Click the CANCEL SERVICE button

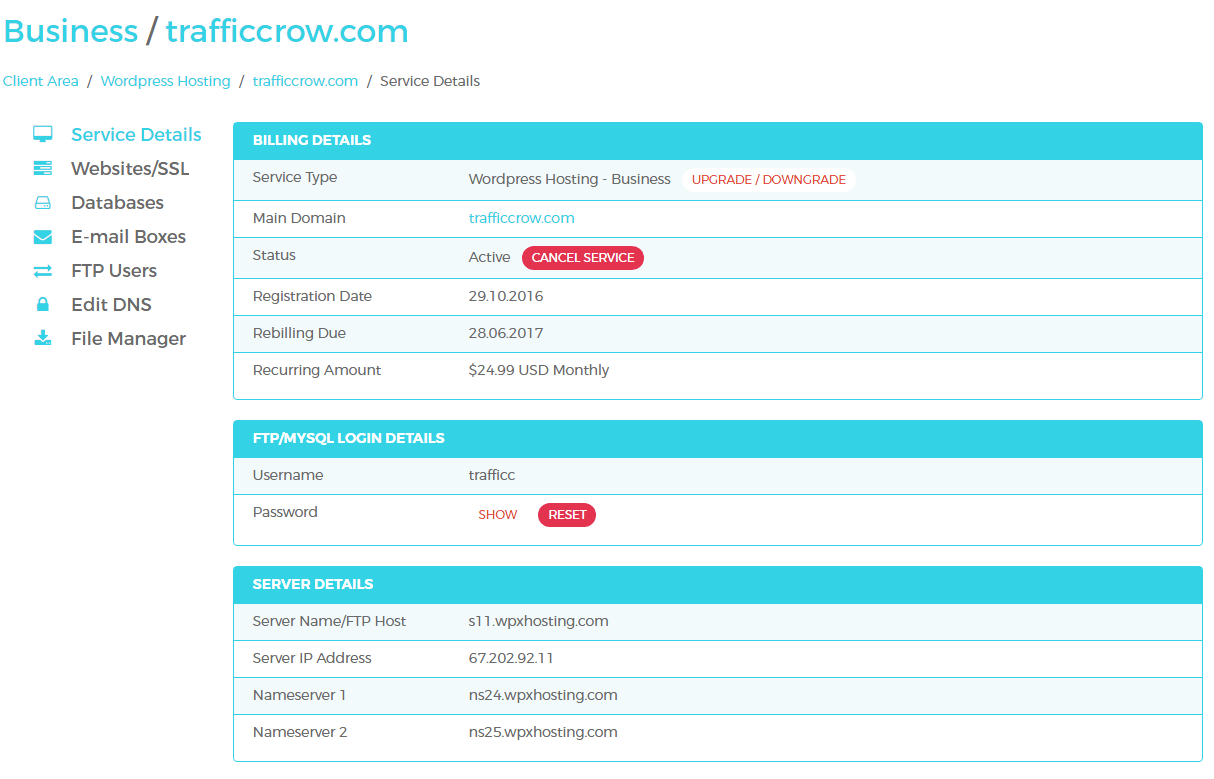tap(583, 258)
